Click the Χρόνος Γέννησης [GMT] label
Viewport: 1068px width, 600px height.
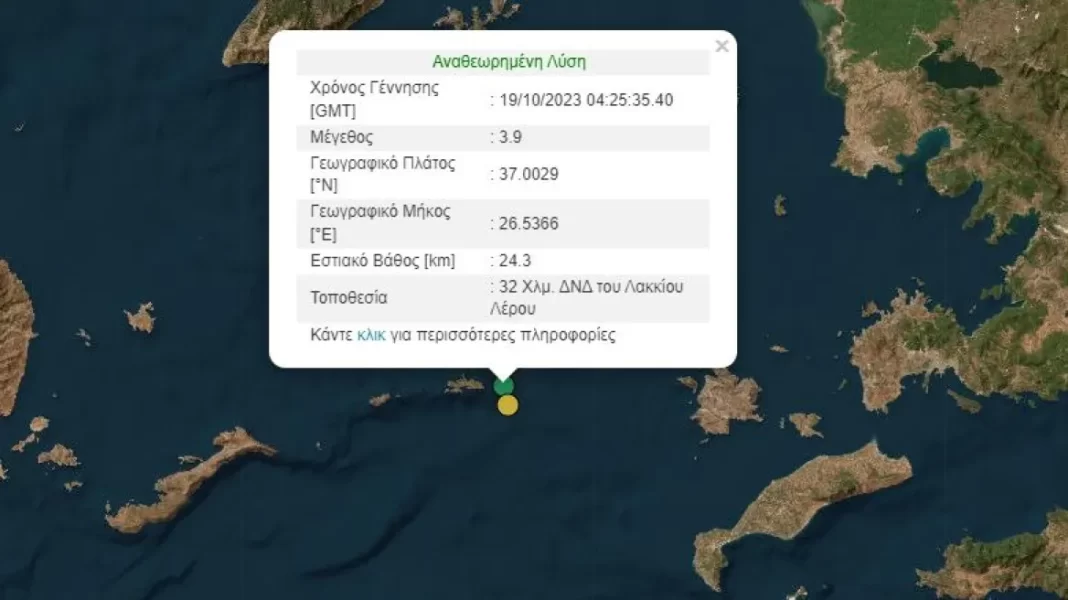click(x=374, y=100)
